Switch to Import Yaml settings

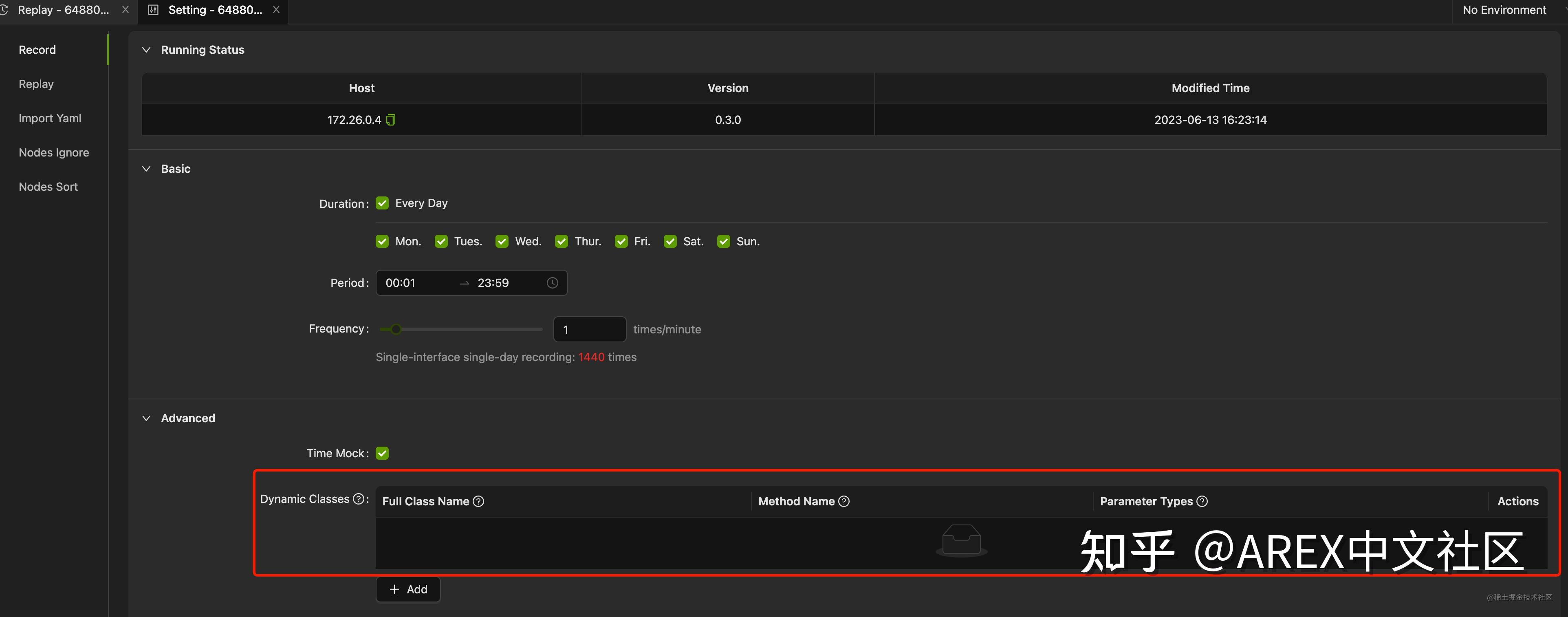50,118
